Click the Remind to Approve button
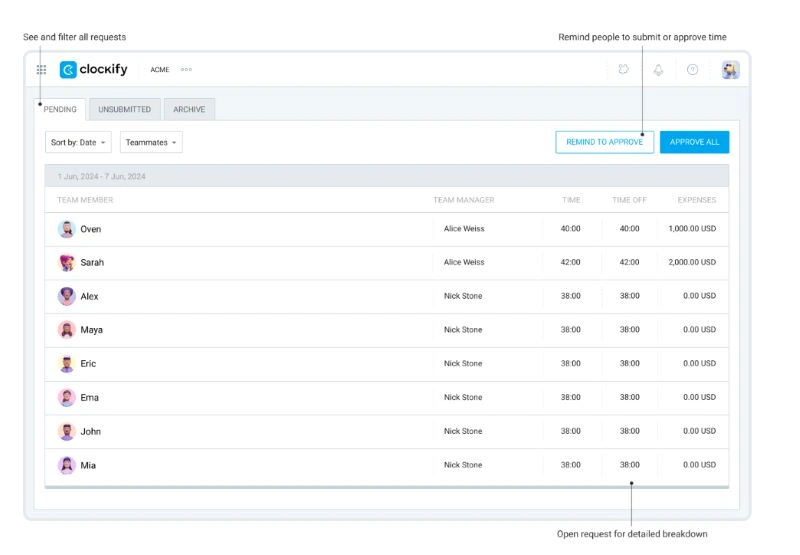 pos(605,142)
